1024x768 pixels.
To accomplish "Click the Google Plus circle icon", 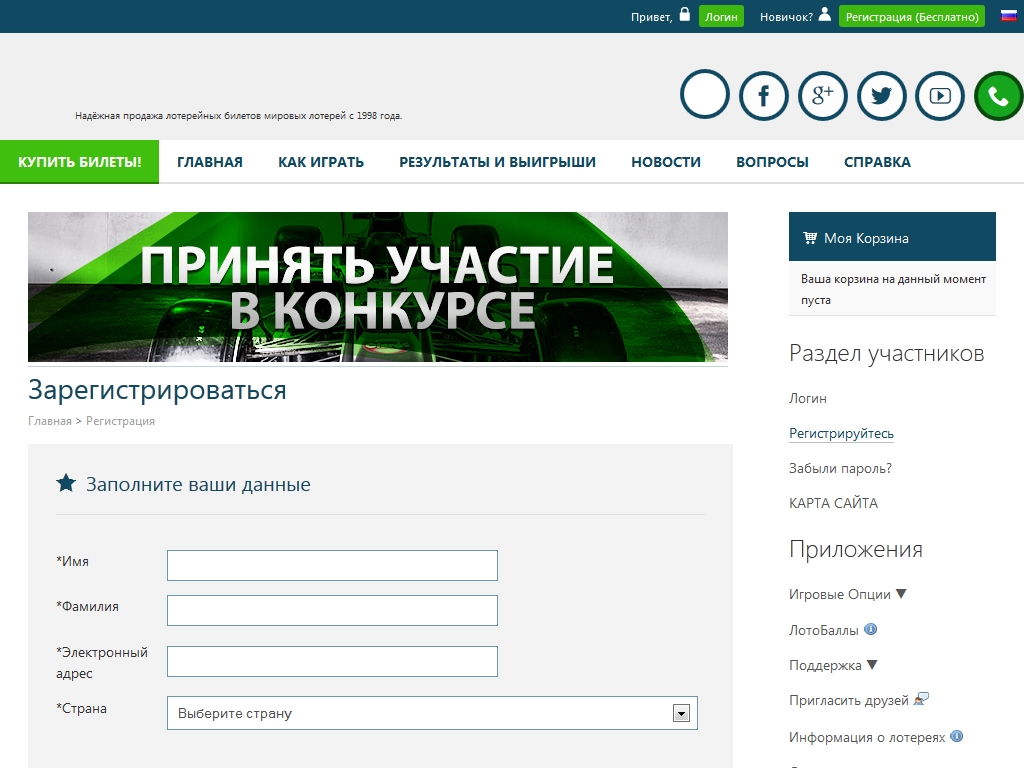I will (x=823, y=97).
